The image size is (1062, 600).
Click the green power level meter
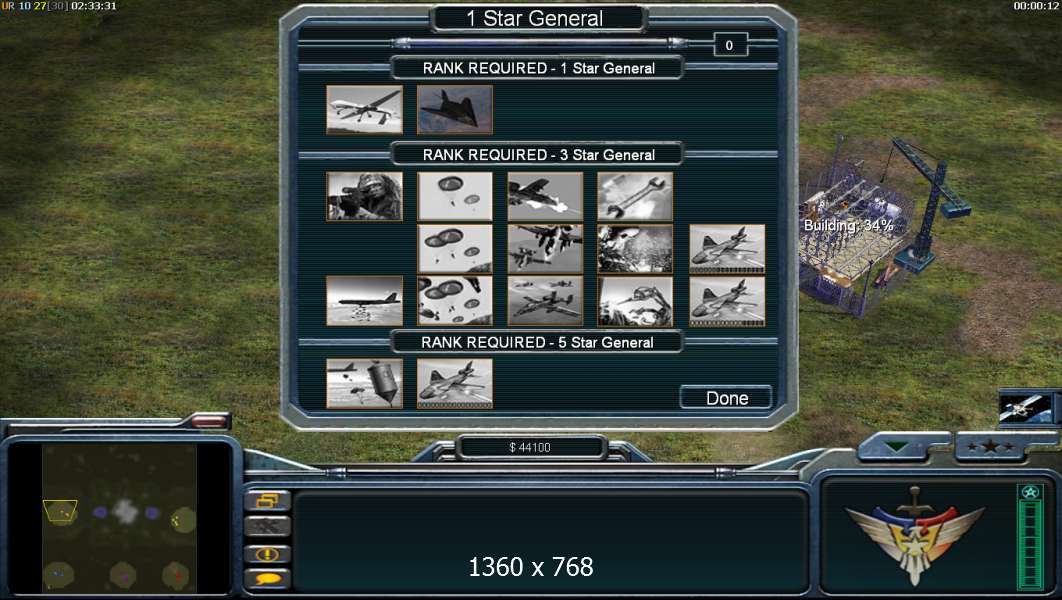pyautogui.click(x=1030, y=537)
